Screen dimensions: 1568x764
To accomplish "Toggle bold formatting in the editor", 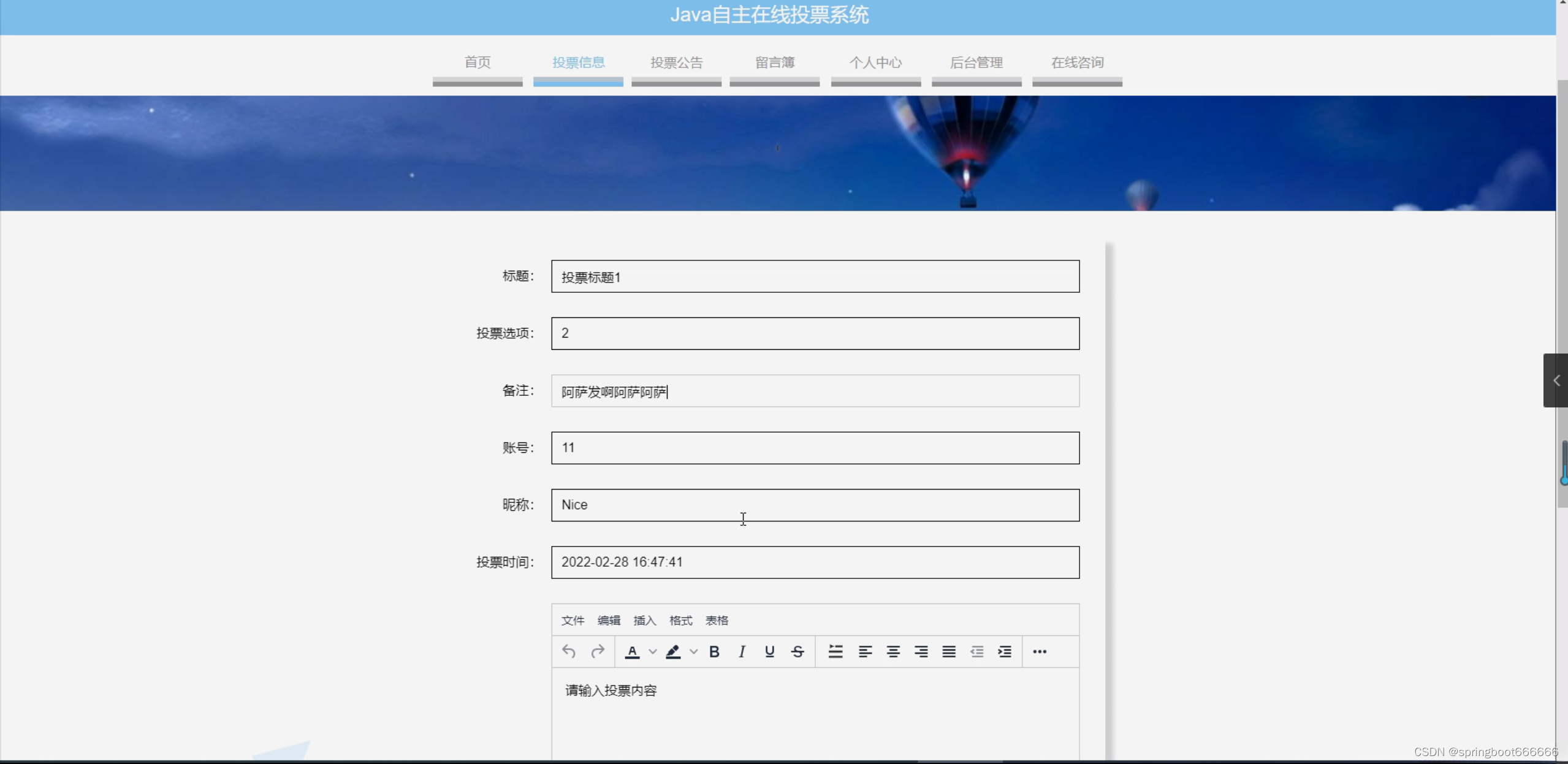I will (x=714, y=651).
